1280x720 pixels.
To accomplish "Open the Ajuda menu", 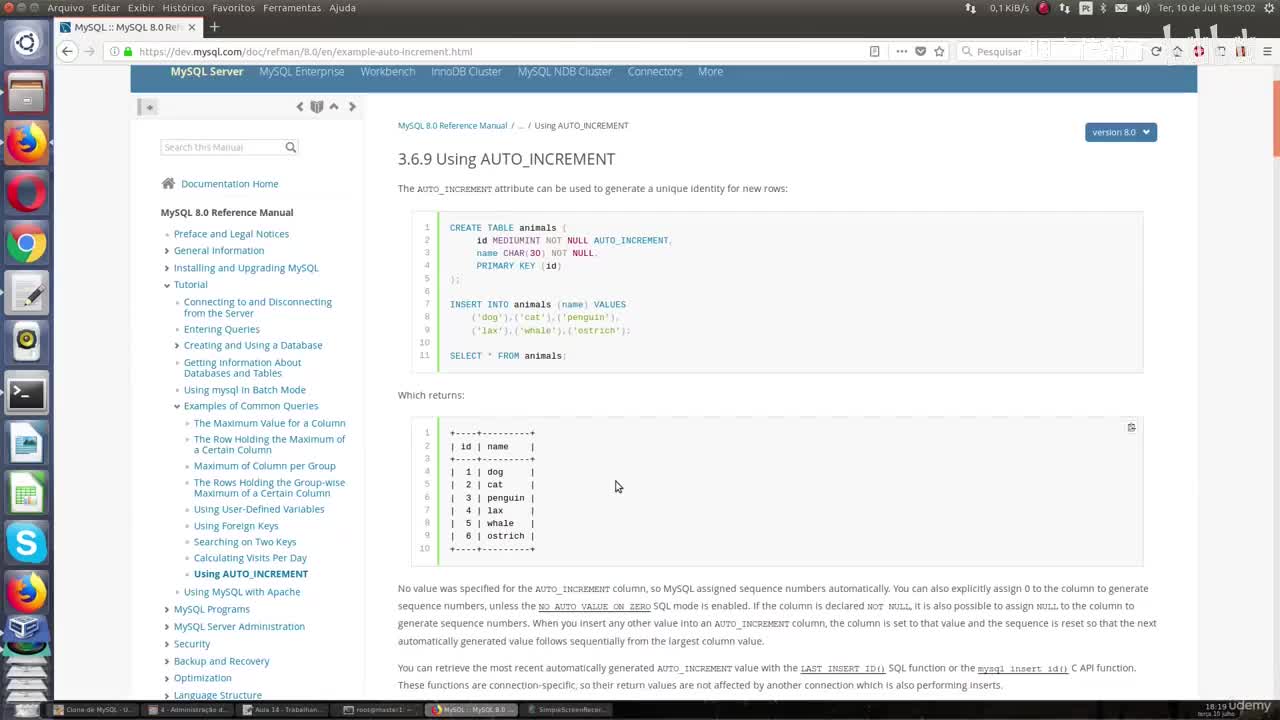I will pyautogui.click(x=342, y=8).
